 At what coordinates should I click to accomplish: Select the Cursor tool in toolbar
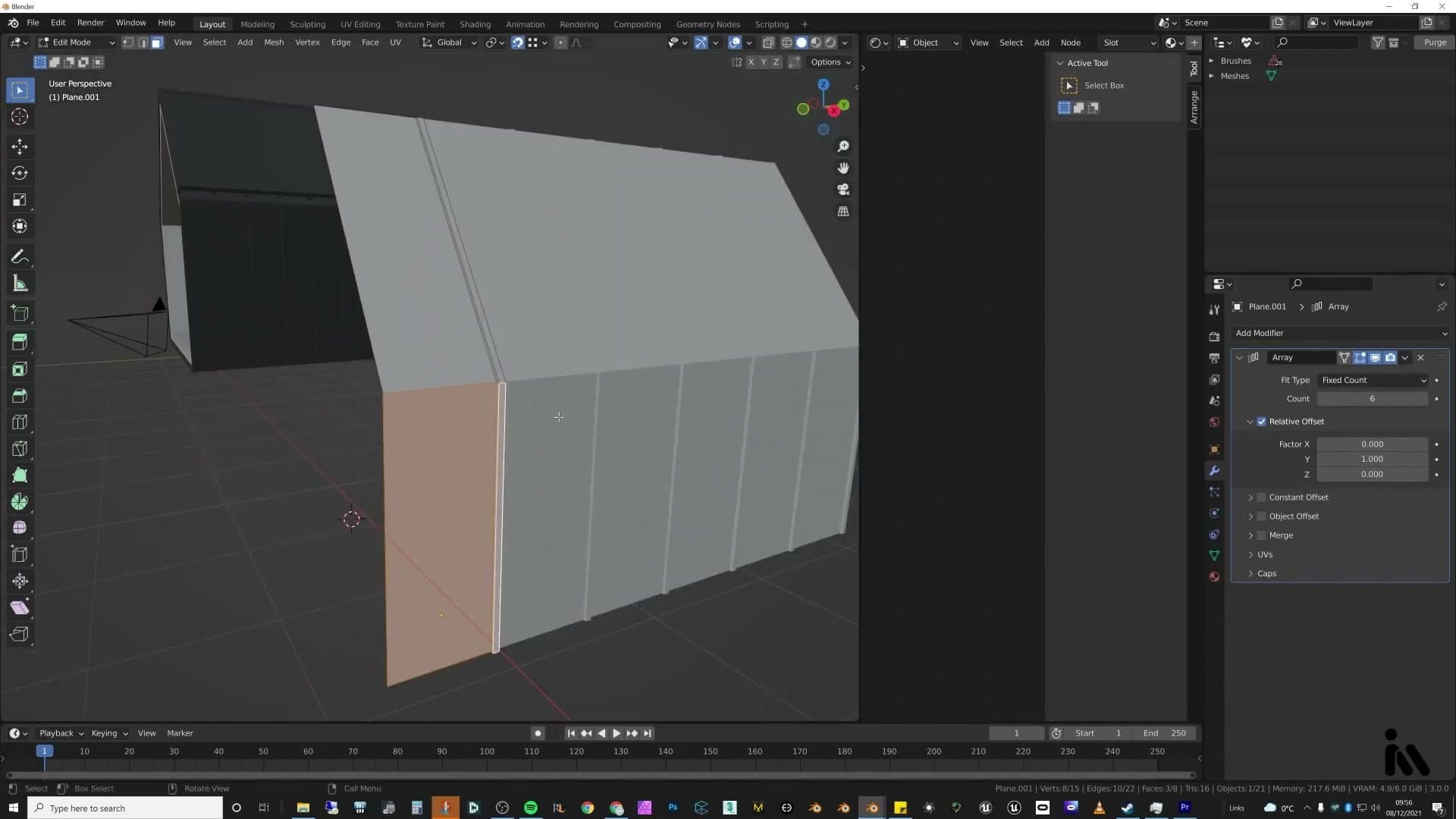coord(20,117)
